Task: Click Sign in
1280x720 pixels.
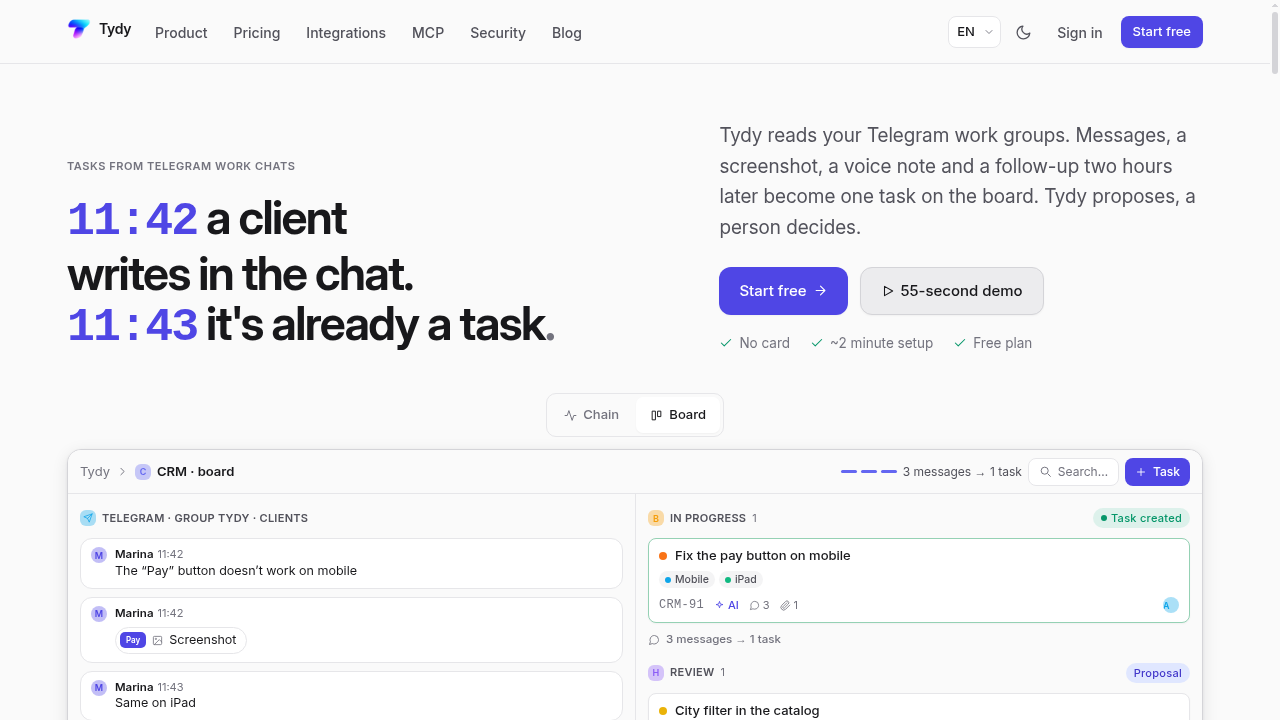Action: 1080,33
